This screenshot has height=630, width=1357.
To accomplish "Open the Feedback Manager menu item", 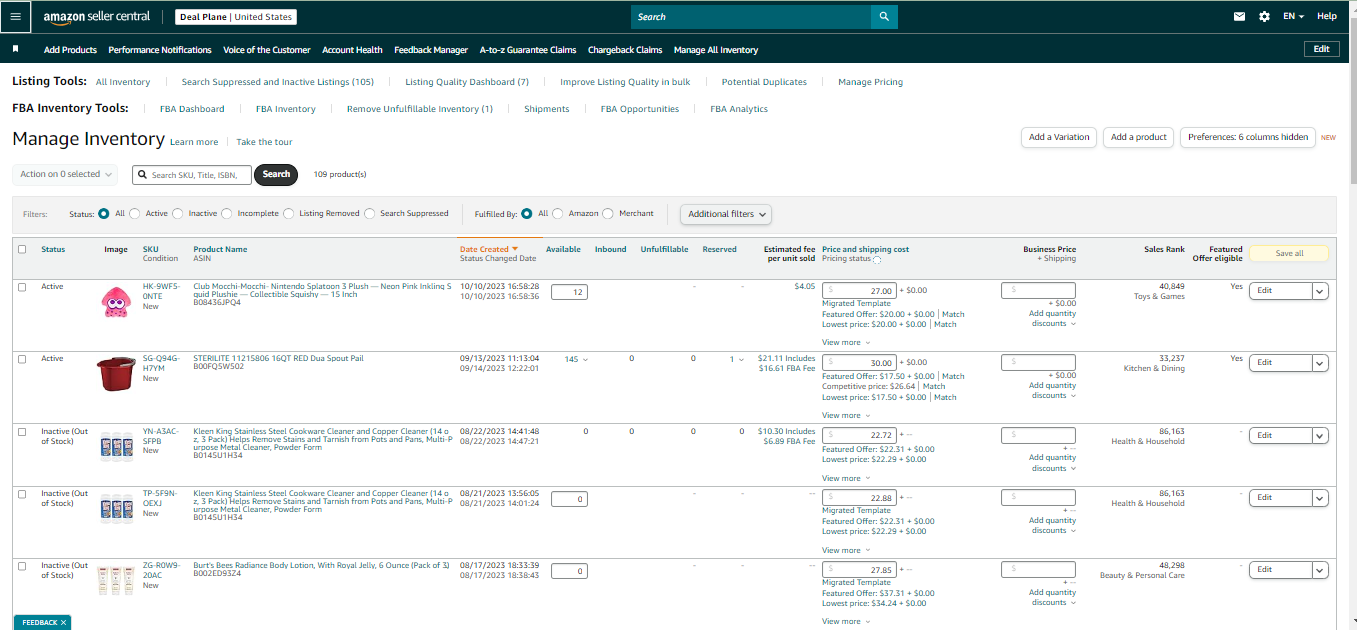I will pos(431,50).
